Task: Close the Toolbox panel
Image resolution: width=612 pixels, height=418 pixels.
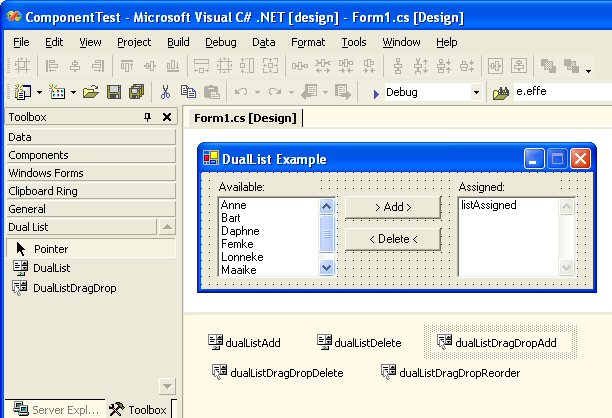Action: (167, 117)
